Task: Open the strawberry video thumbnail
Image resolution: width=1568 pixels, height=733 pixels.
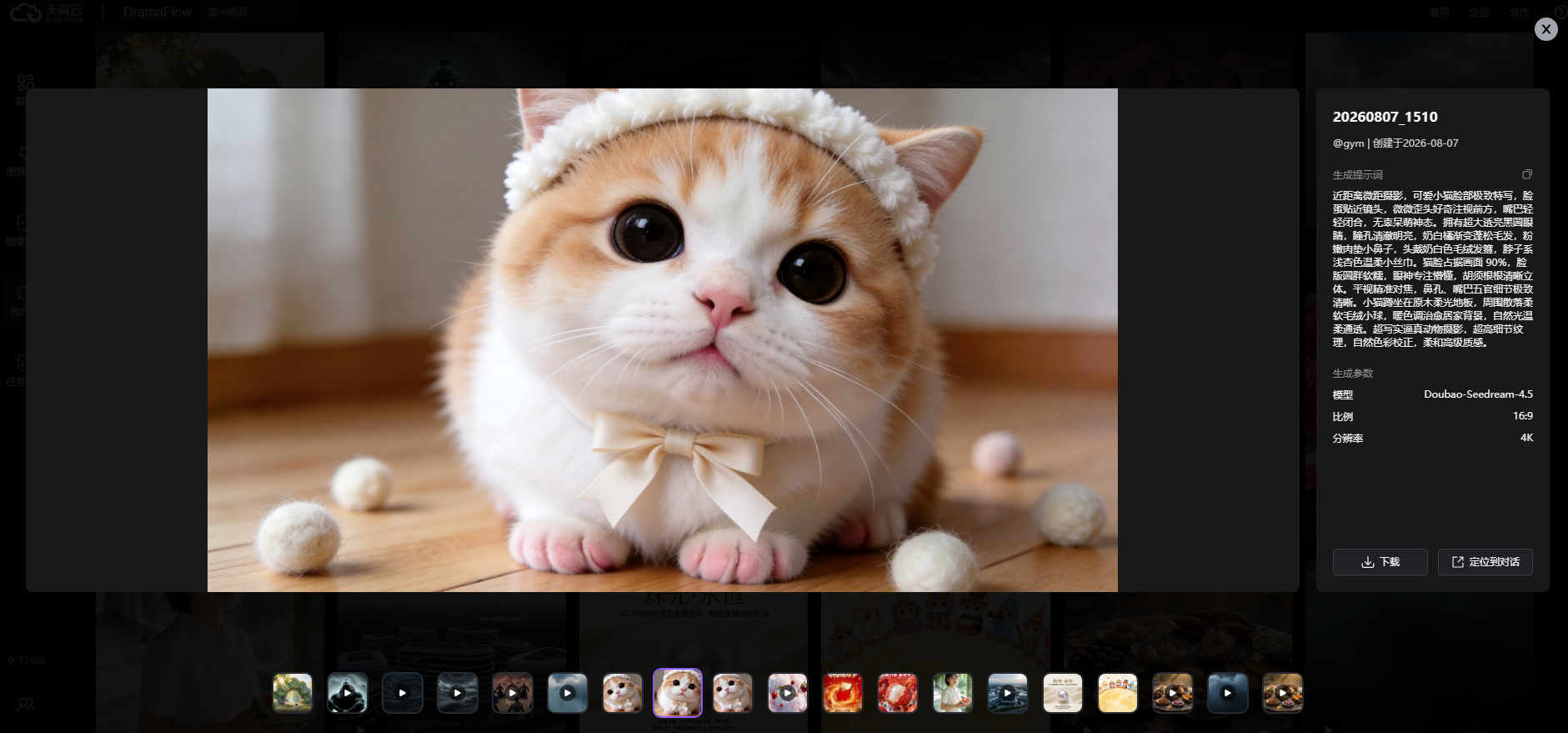Action: [788, 693]
